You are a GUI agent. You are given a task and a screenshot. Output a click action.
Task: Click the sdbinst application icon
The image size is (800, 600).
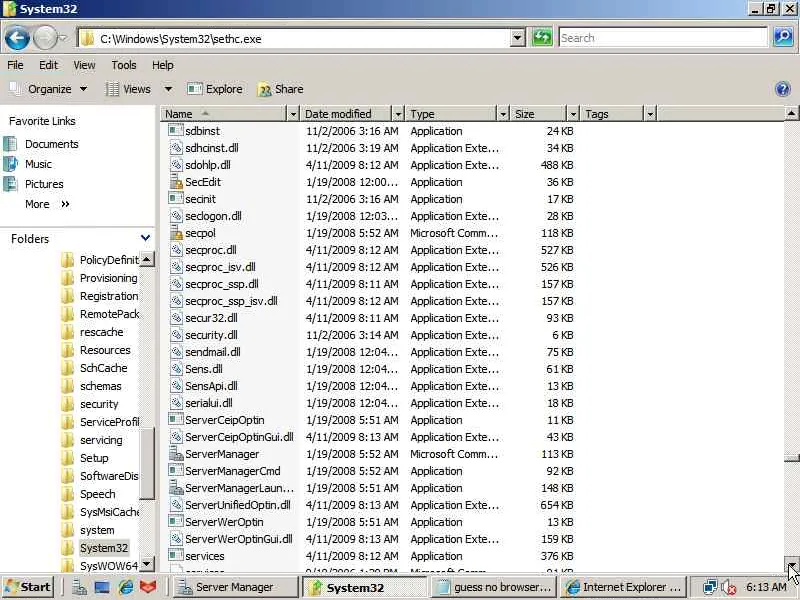point(176,131)
